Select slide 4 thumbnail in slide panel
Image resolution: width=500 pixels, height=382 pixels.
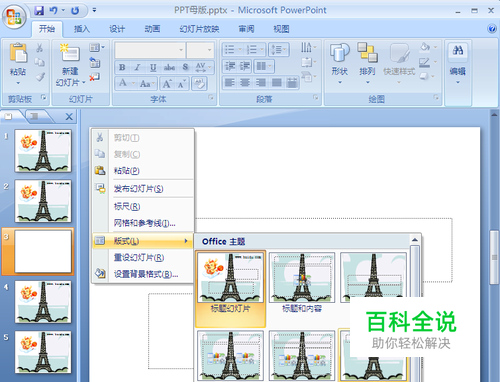(x=43, y=302)
